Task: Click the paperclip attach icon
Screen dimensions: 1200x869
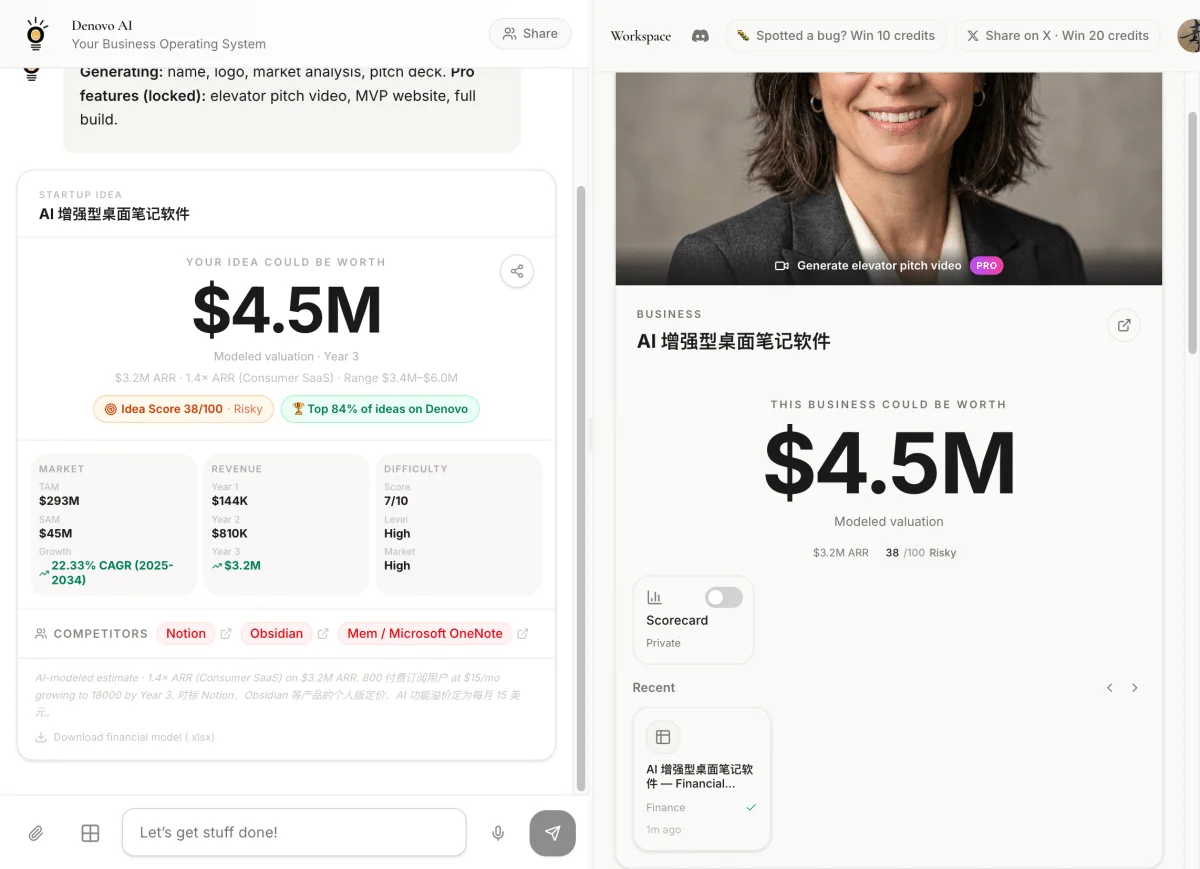Action: (x=36, y=833)
